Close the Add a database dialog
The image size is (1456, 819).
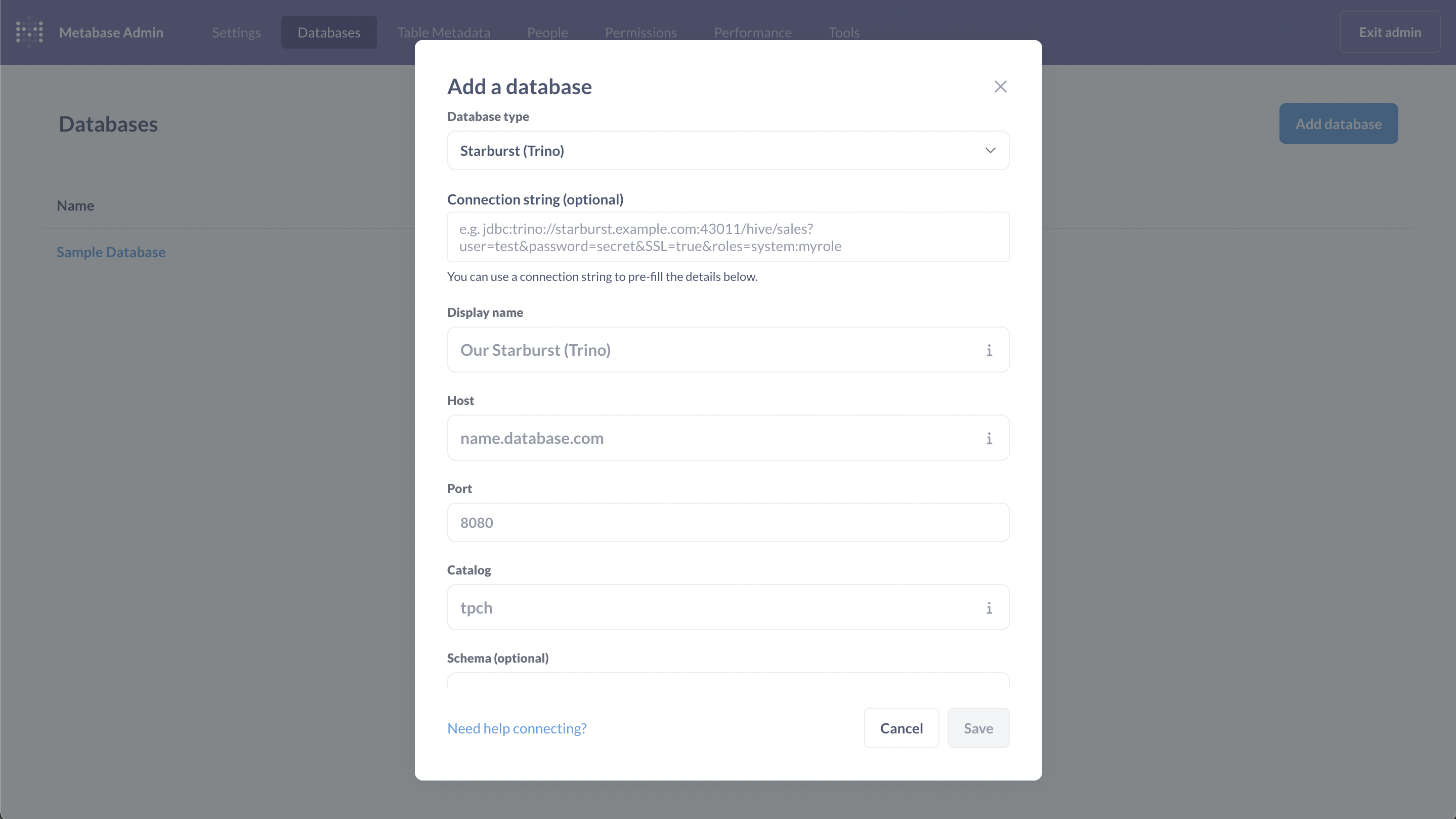tap(1000, 87)
